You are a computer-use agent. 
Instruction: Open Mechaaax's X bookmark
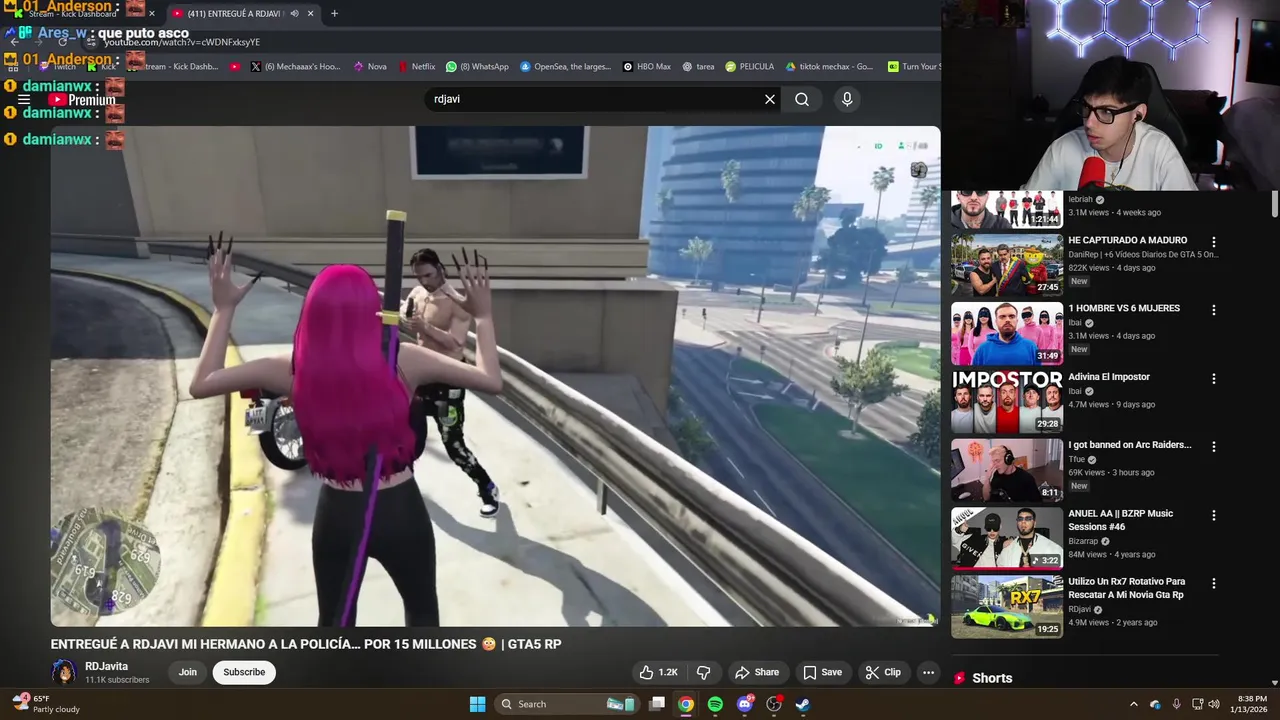pos(295,67)
